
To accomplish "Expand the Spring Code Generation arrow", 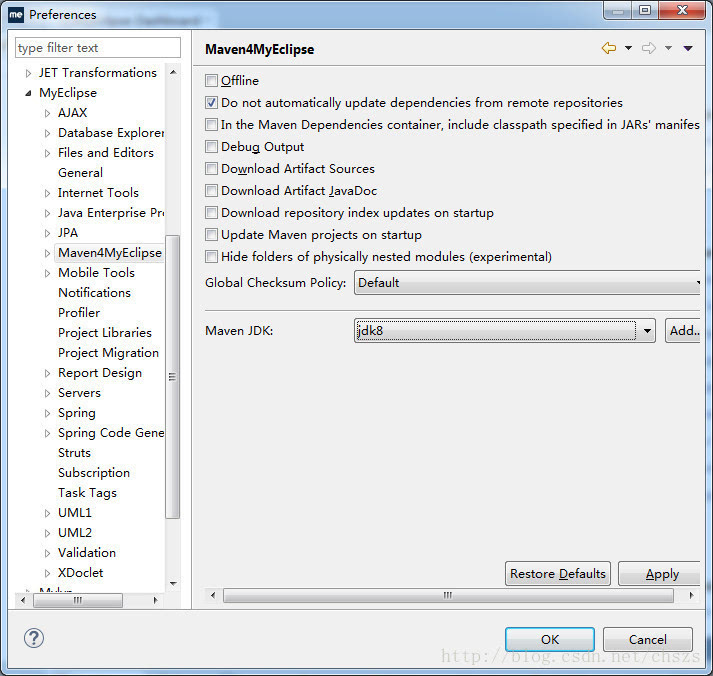I will pyautogui.click(x=47, y=433).
